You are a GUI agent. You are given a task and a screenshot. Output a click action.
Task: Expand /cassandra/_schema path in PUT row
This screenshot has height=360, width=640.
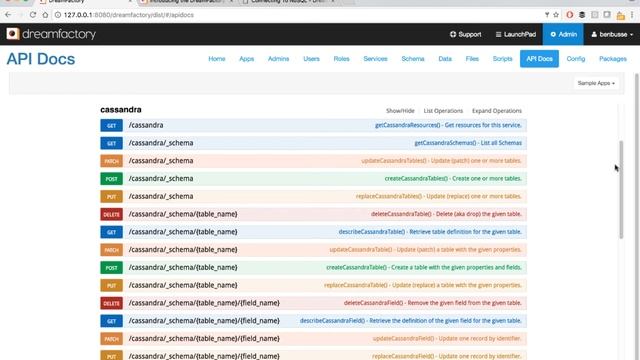[161, 196]
